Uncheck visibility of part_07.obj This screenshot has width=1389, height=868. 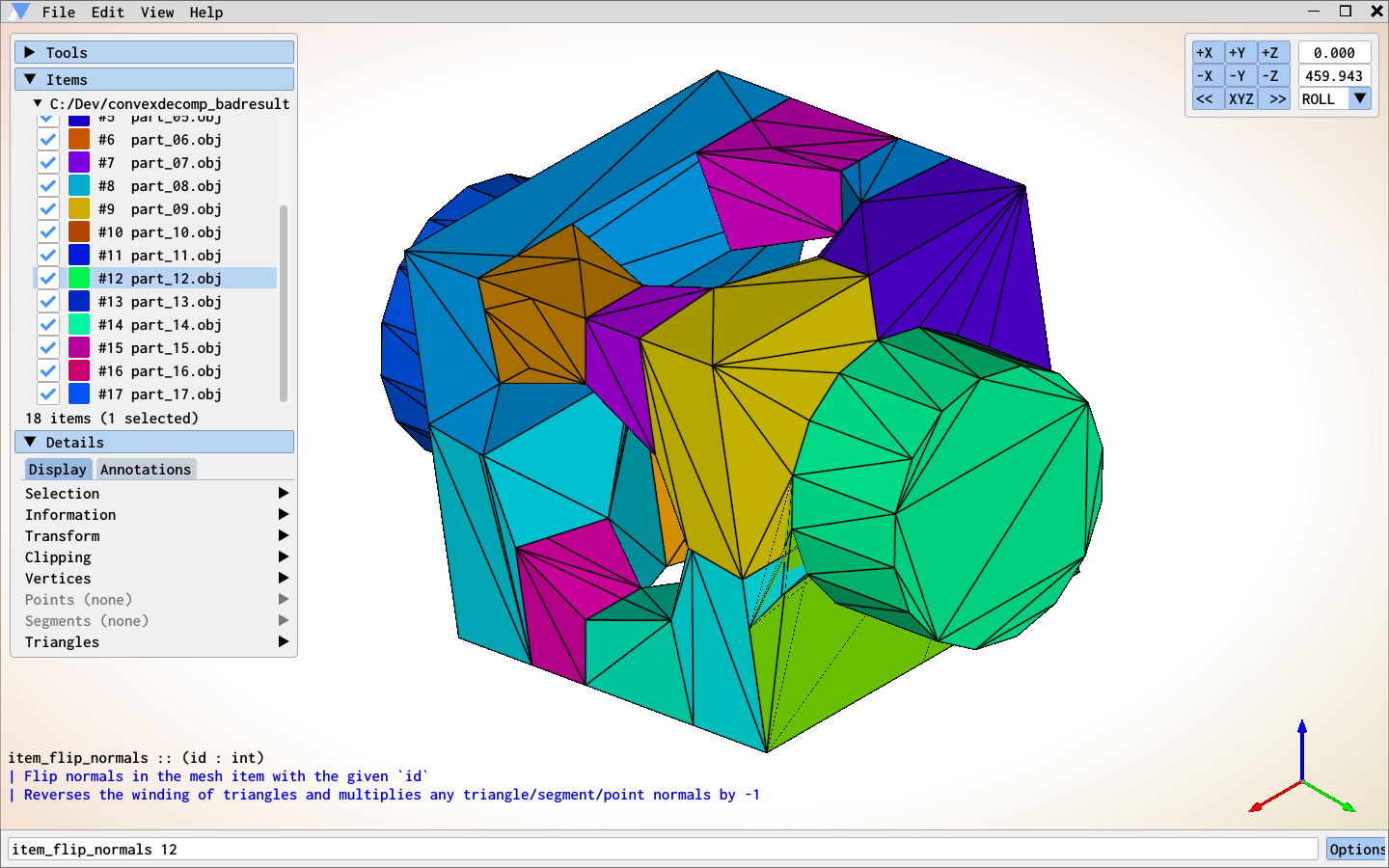(x=48, y=163)
